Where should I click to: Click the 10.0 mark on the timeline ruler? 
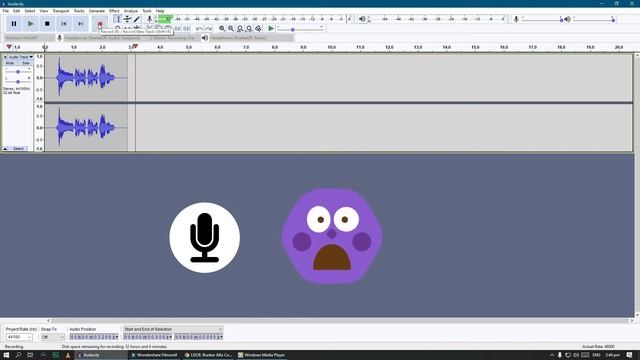tap(332, 47)
